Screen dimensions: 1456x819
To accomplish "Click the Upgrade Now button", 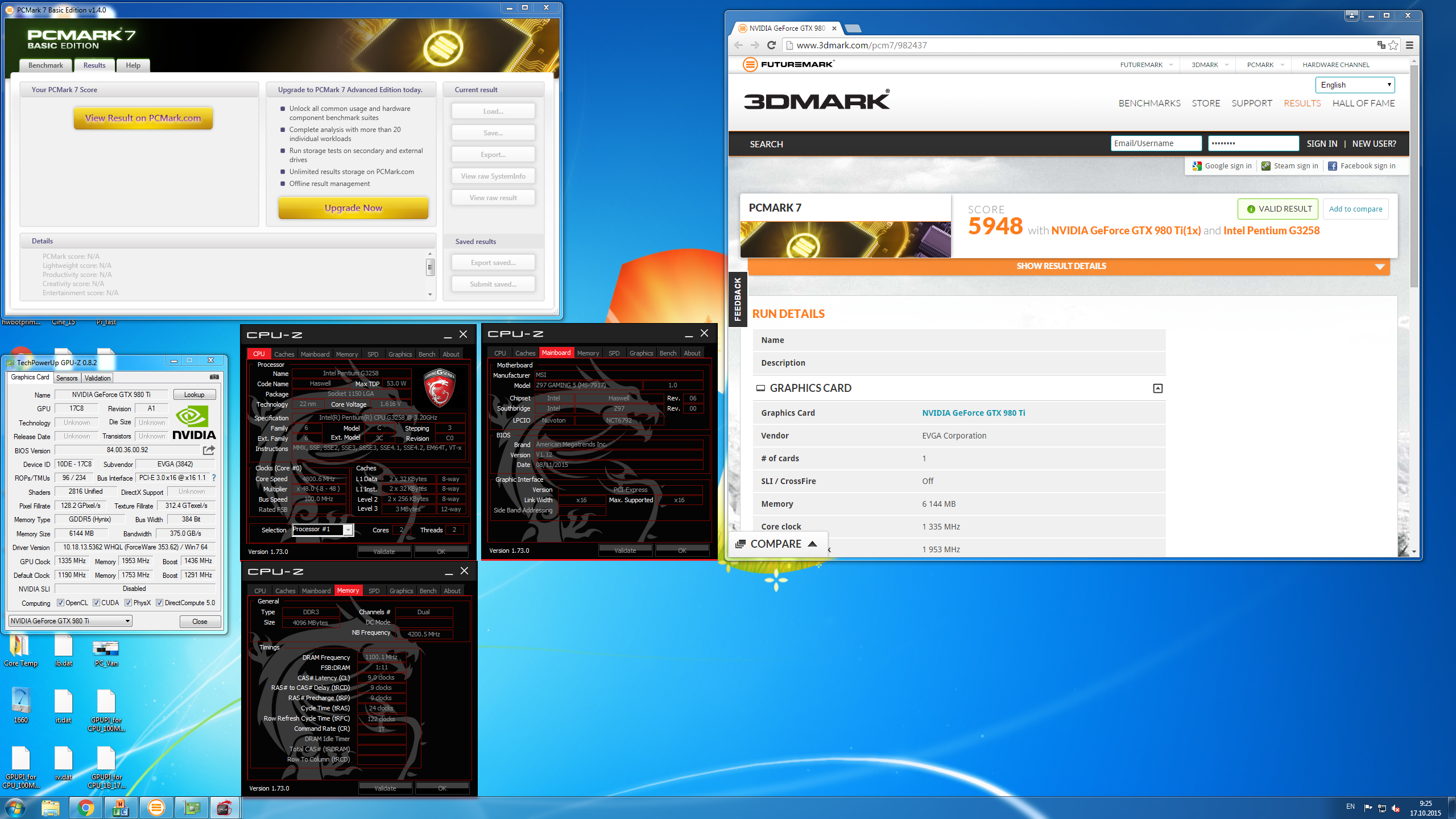I will pyautogui.click(x=353, y=208).
